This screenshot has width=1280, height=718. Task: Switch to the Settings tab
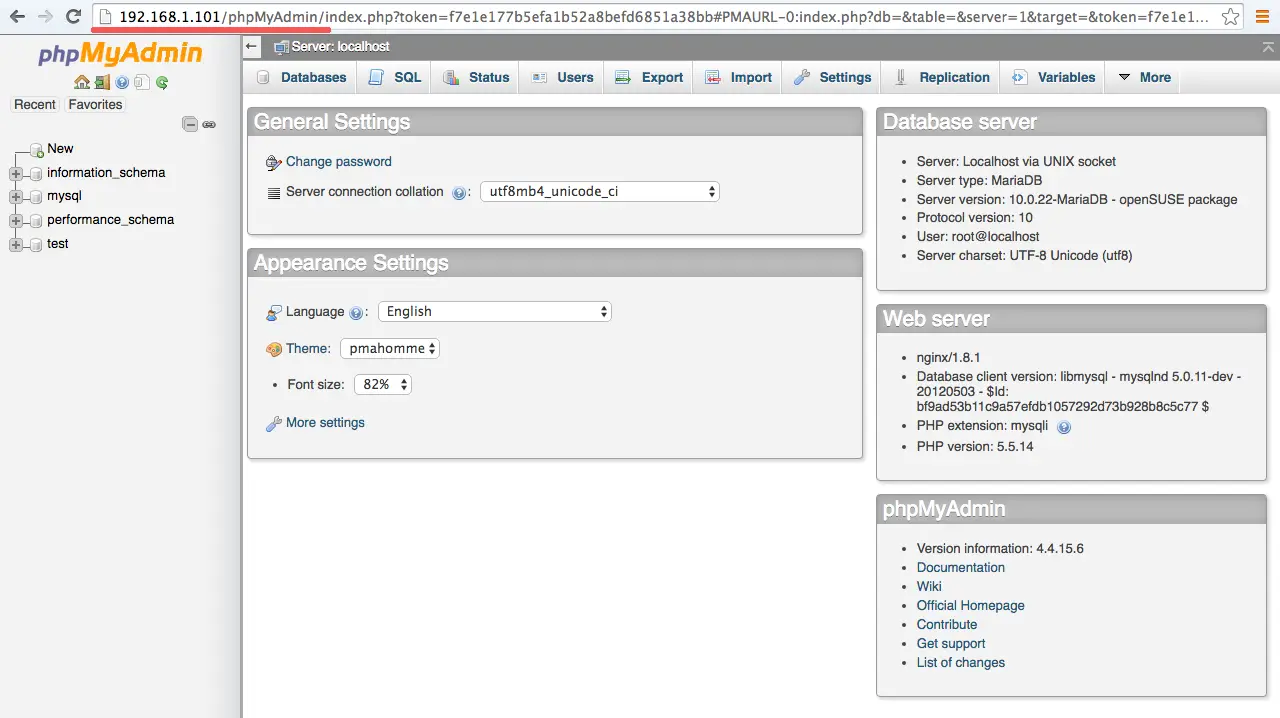[x=832, y=77]
